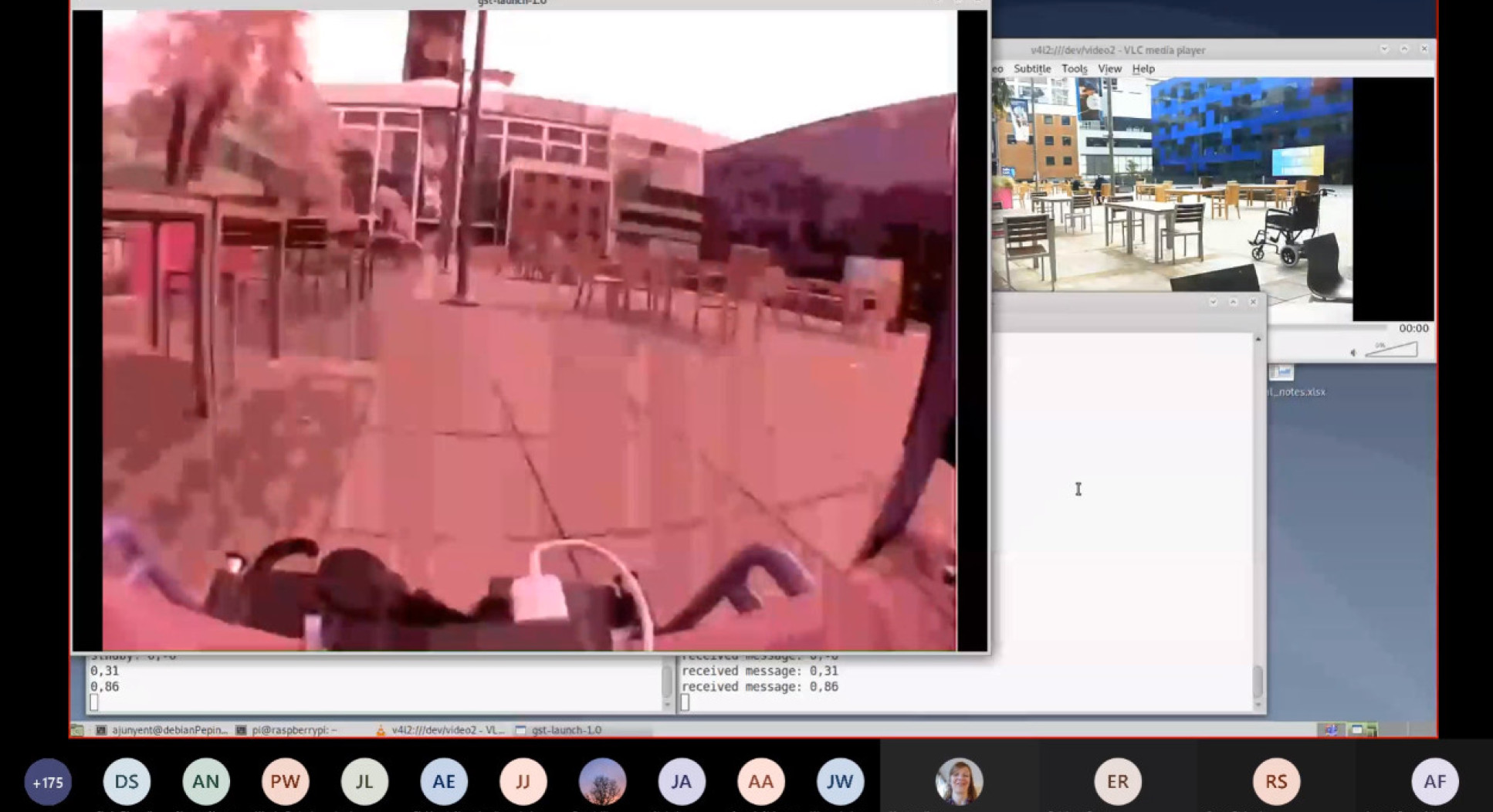1493x812 pixels.
Task: Open the Help menu in VLC
Action: point(1143,69)
